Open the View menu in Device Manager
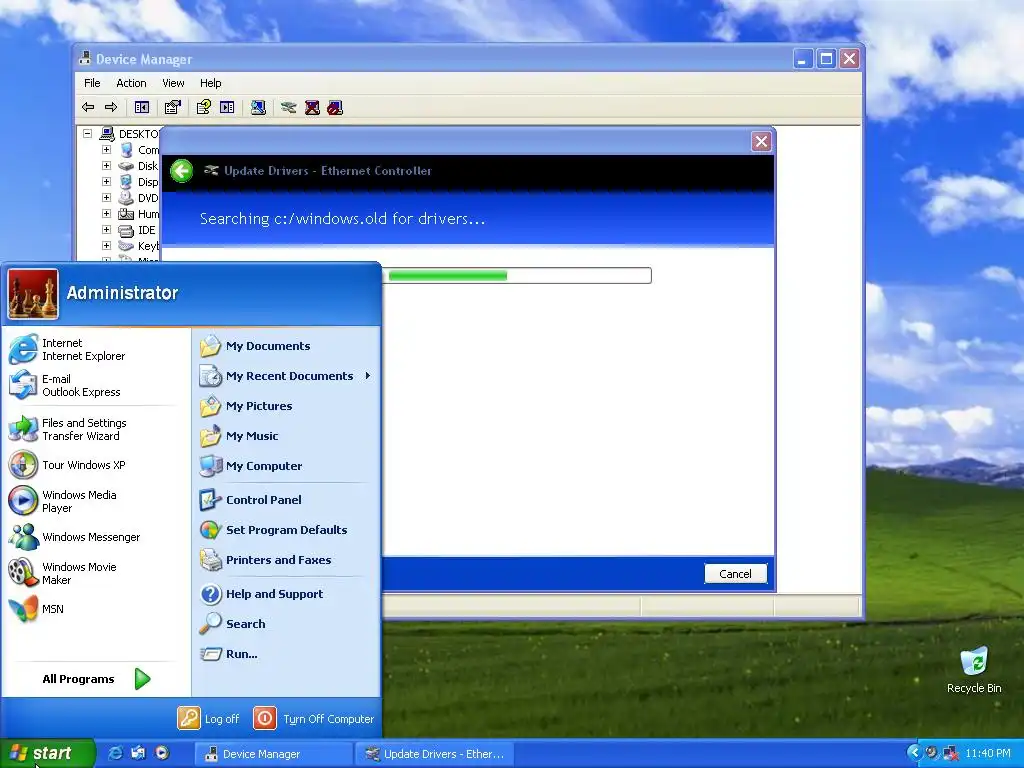Viewport: 1024px width, 768px height. (x=173, y=83)
